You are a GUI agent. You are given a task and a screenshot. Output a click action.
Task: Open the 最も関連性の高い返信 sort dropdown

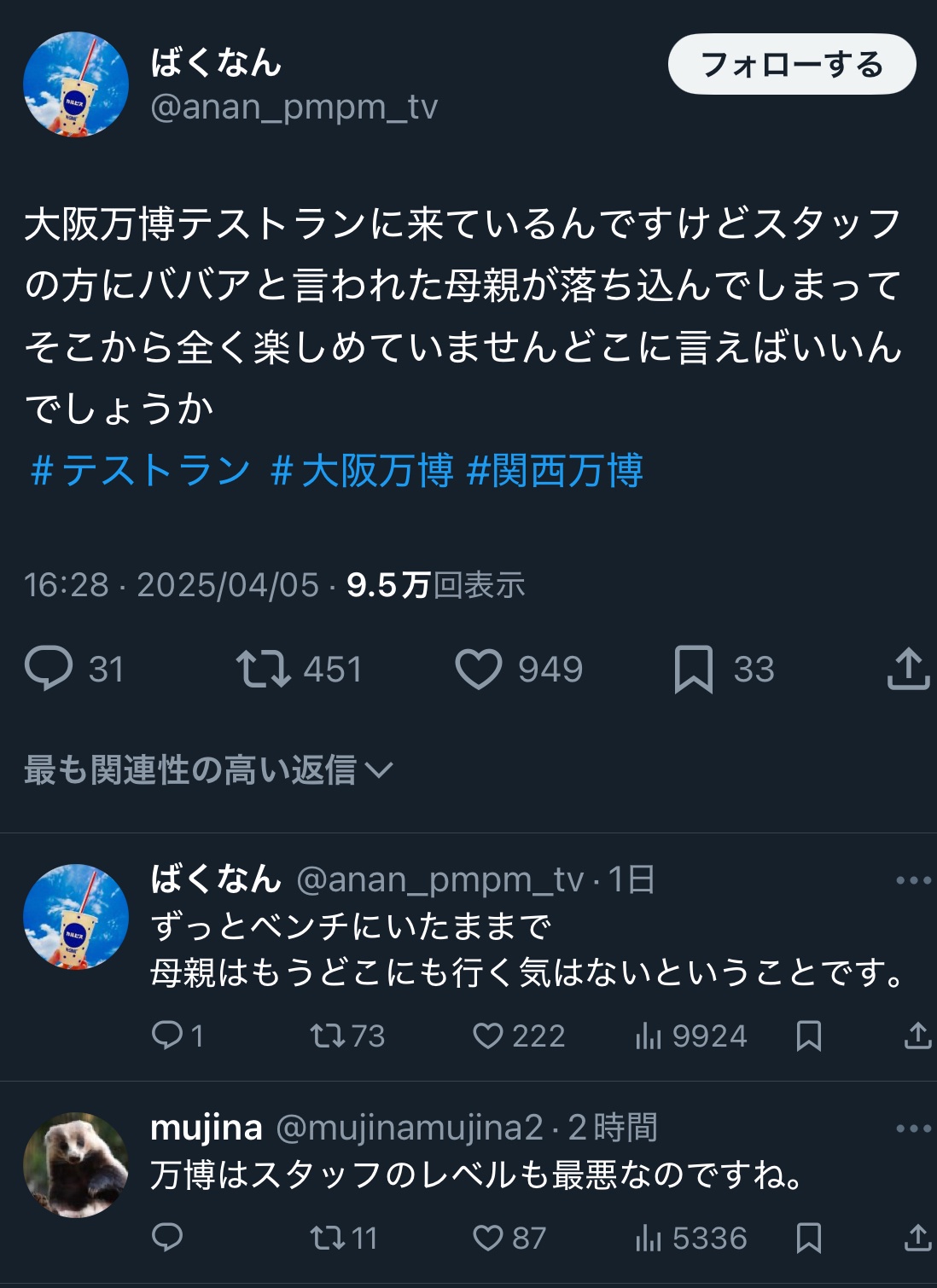coord(208,770)
